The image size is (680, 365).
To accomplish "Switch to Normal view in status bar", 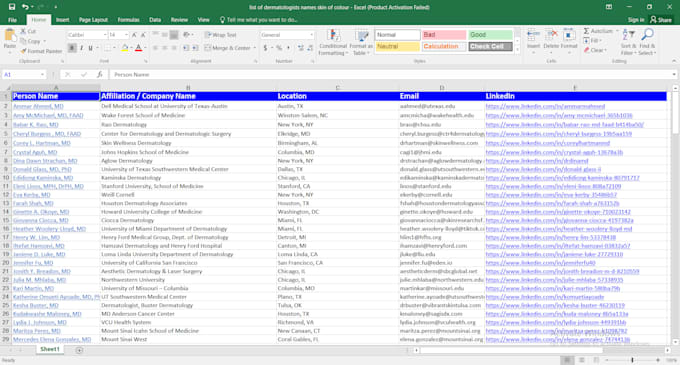I will tap(567, 360).
